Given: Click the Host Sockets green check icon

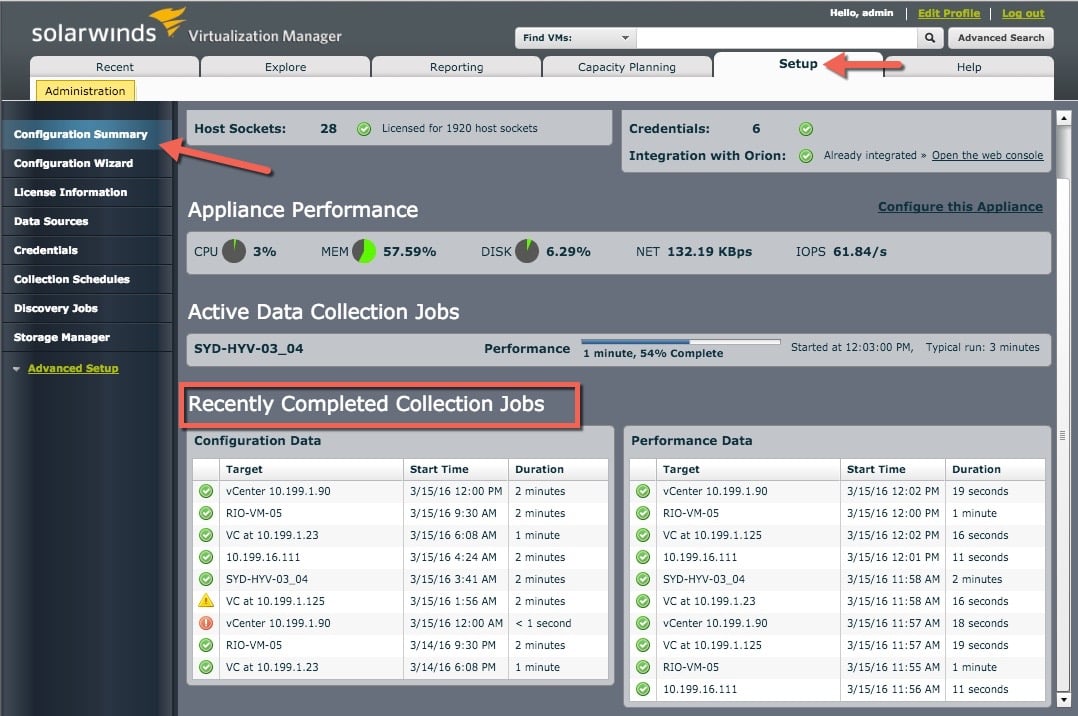Looking at the screenshot, I should point(364,129).
